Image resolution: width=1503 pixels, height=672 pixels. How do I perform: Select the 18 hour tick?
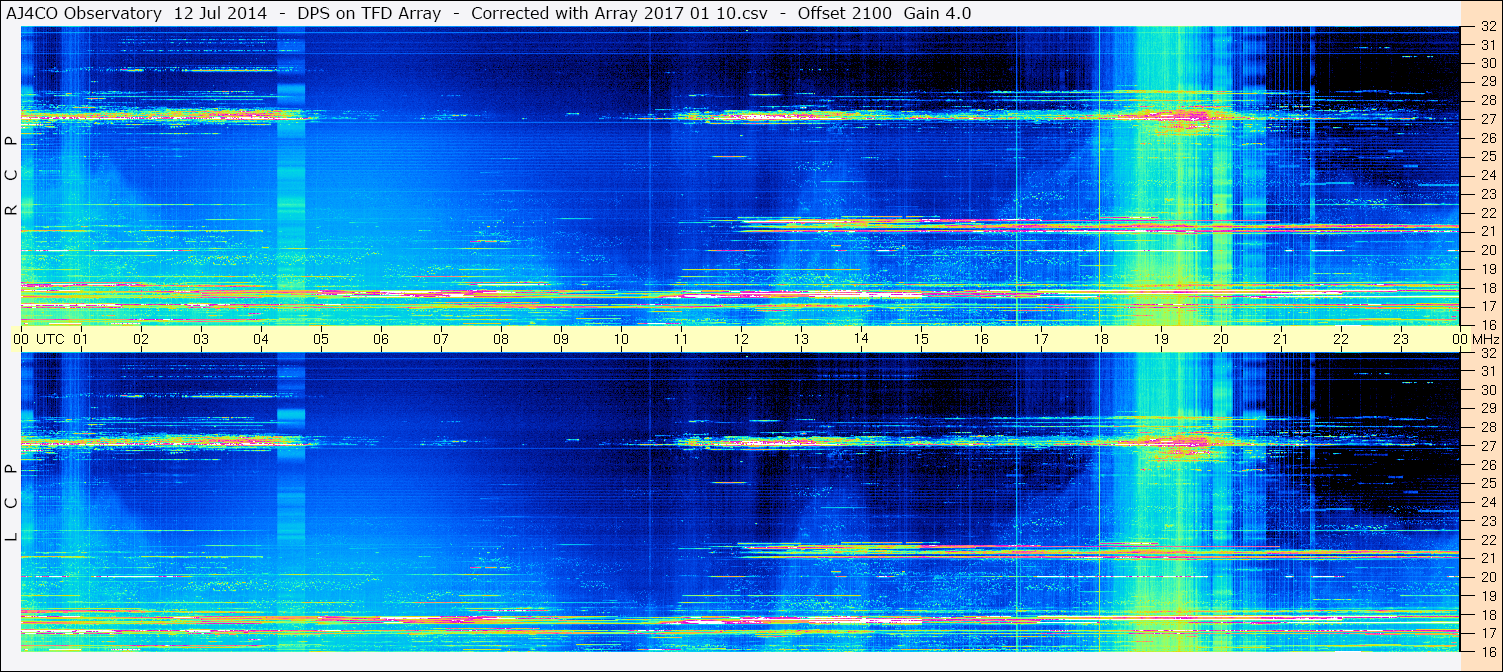[1101, 339]
